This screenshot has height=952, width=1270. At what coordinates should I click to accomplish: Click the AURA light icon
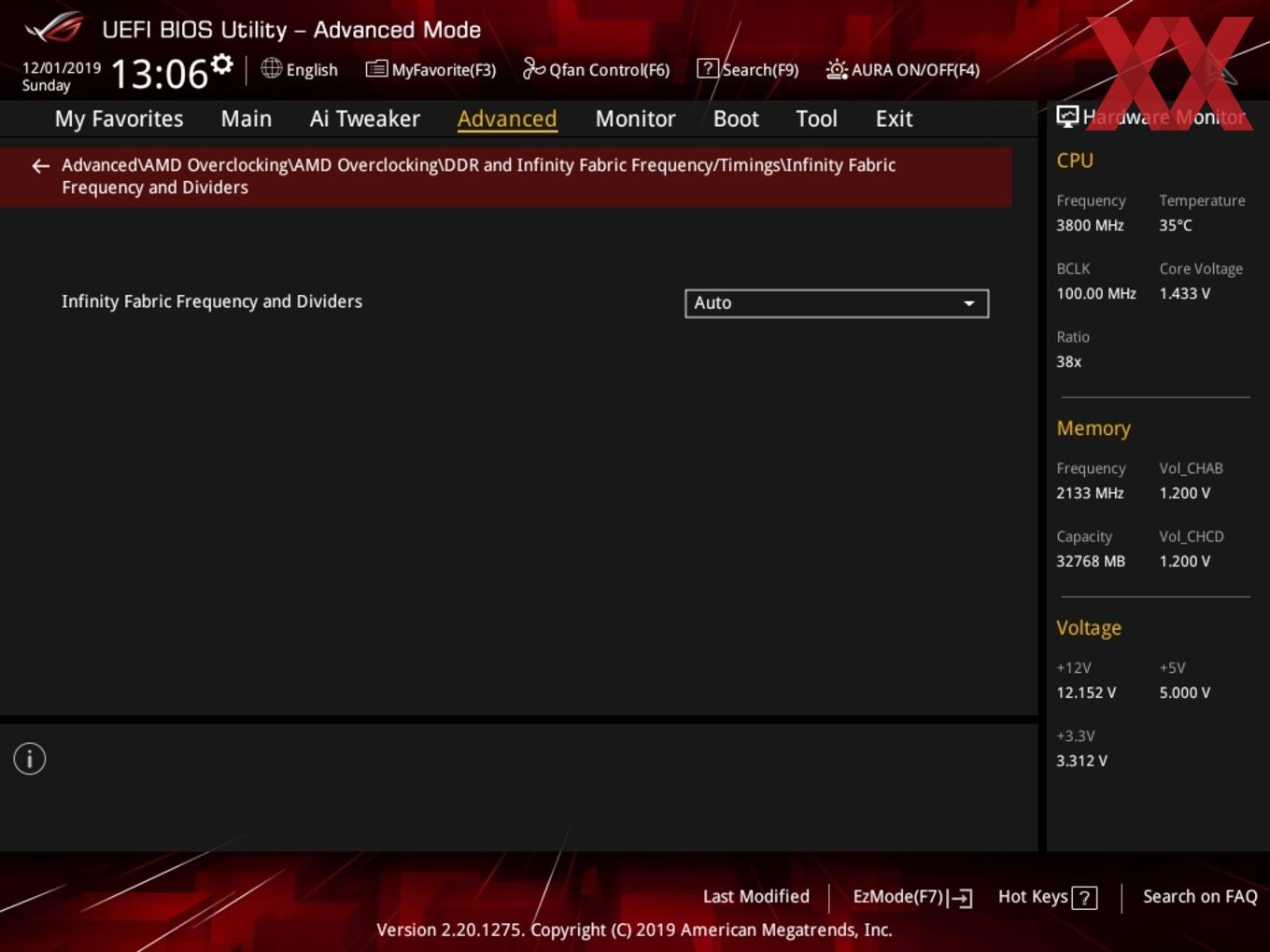pos(837,69)
